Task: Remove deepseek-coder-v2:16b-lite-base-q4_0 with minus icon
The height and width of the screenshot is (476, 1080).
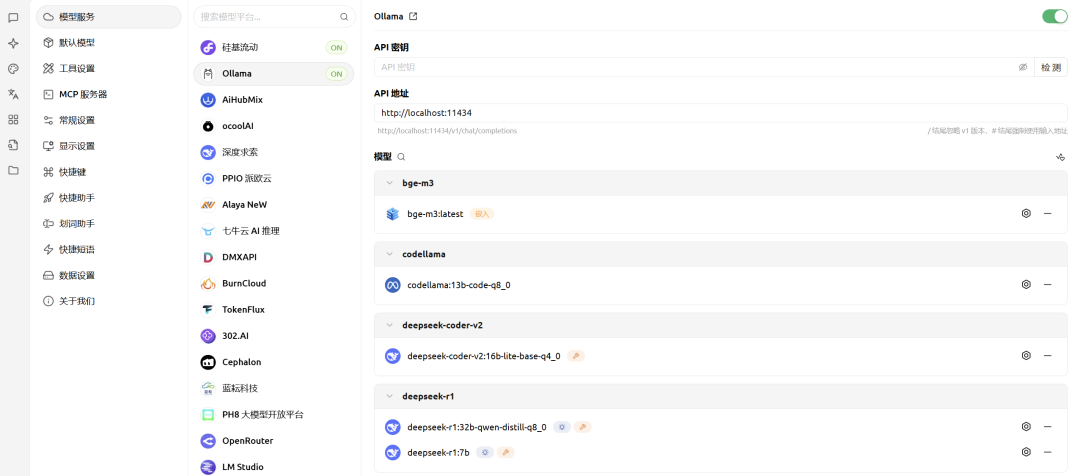Action: pyautogui.click(x=1048, y=355)
